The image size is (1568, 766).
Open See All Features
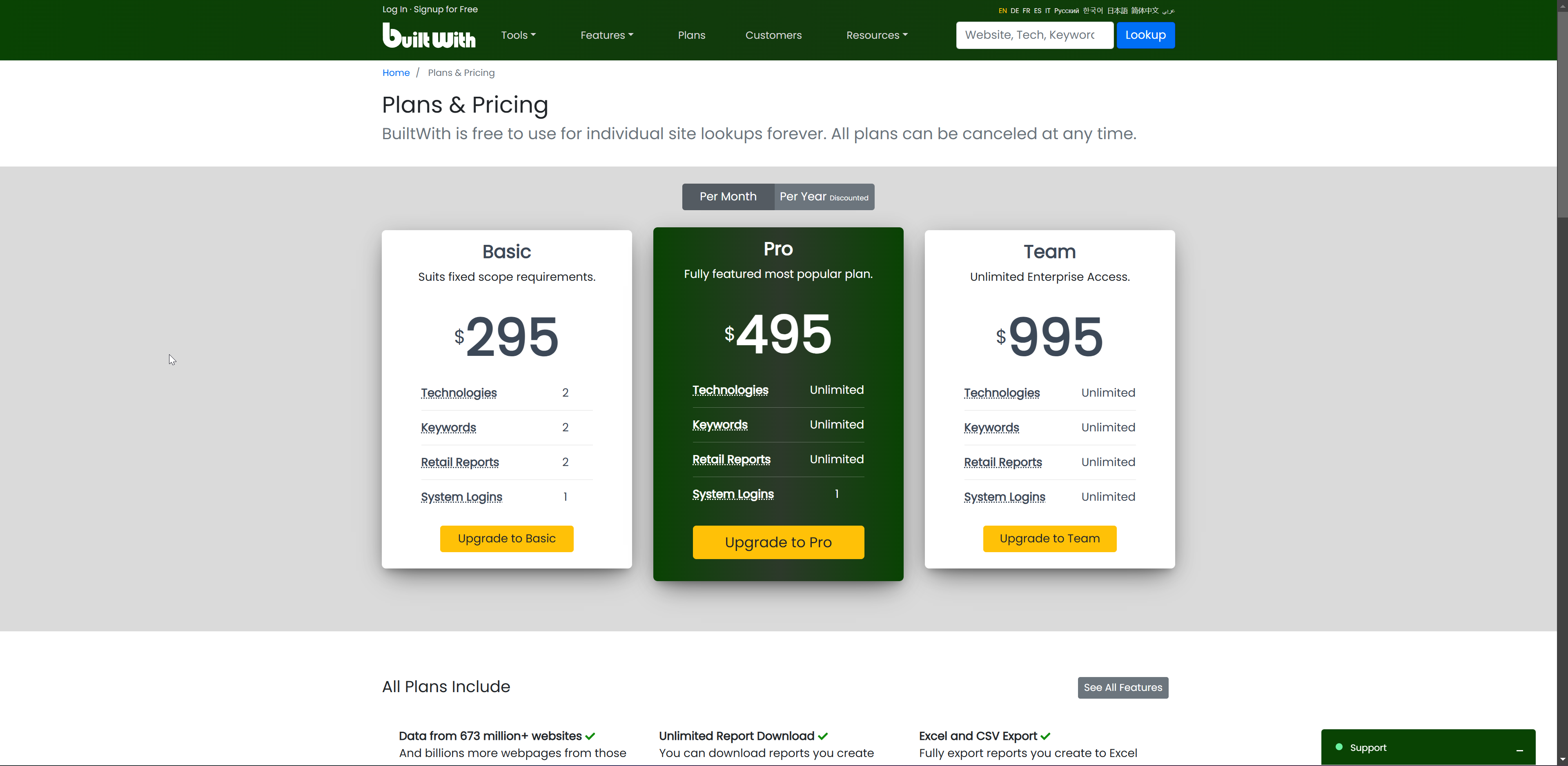tap(1123, 688)
